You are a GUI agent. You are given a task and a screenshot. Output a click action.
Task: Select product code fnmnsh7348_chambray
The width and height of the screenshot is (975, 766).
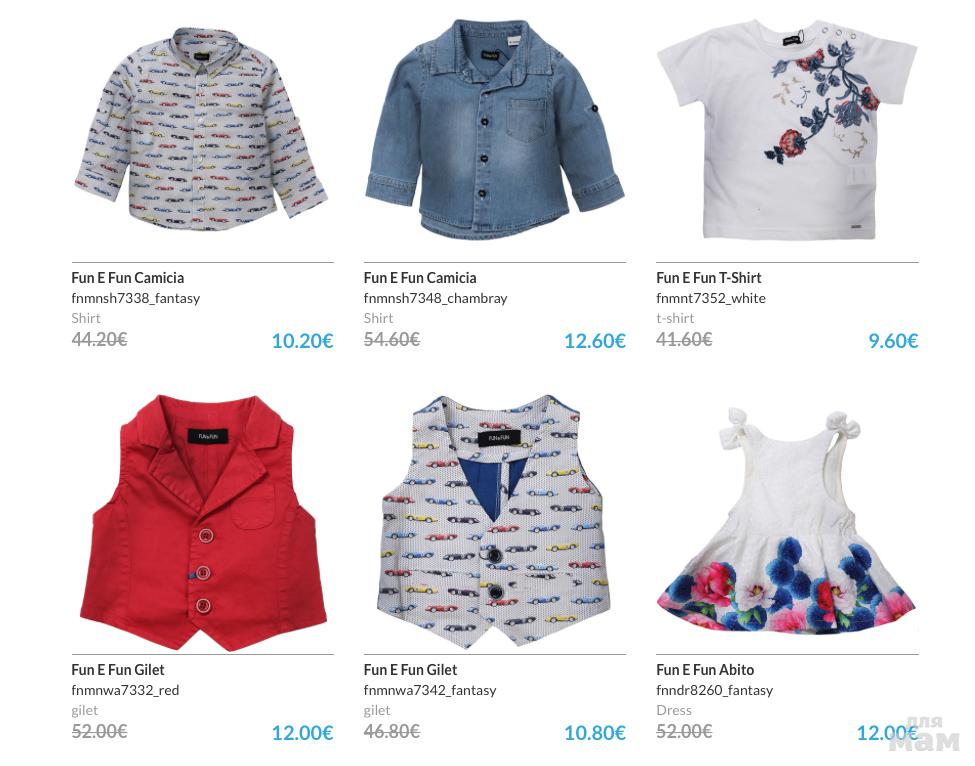(435, 298)
